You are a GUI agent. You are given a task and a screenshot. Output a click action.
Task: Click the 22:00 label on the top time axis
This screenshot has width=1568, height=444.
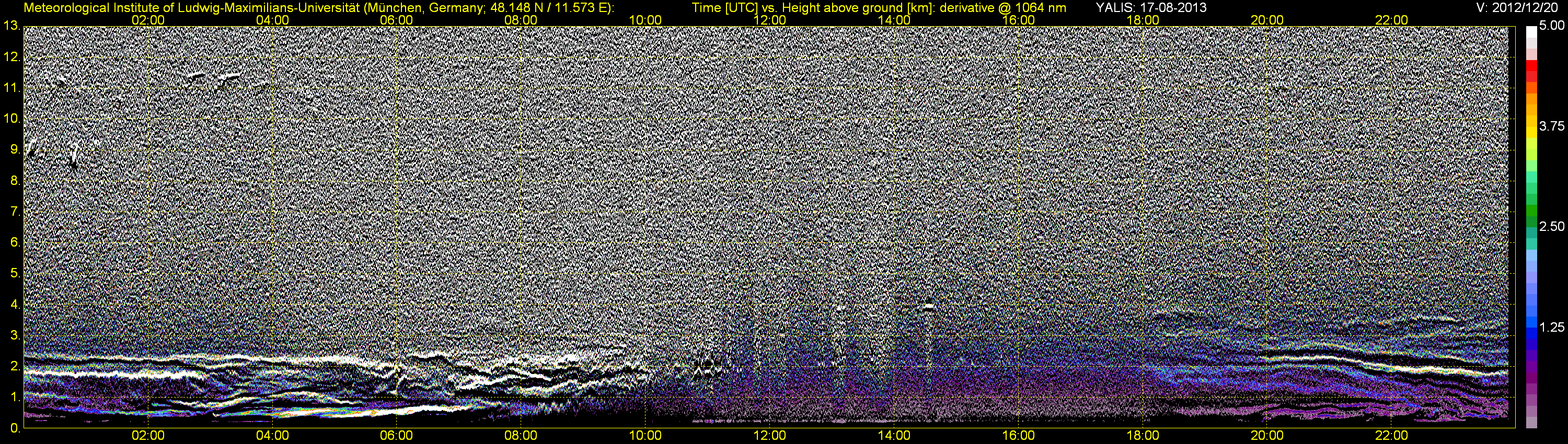pos(1391,20)
